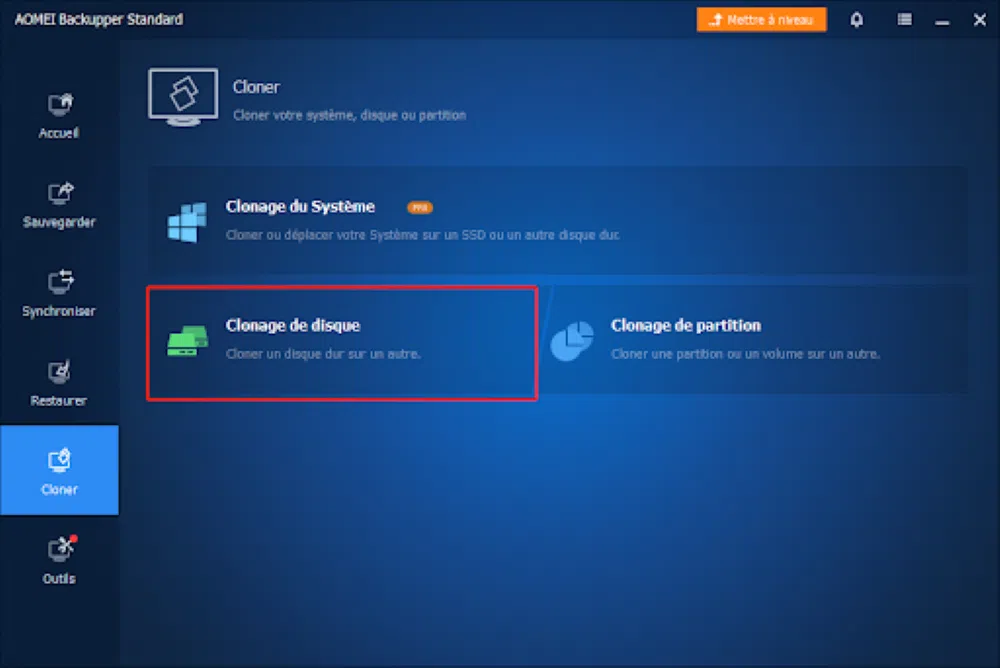This screenshot has height=668, width=1000.
Task: Open the Outils tools section
Action: [x=59, y=560]
